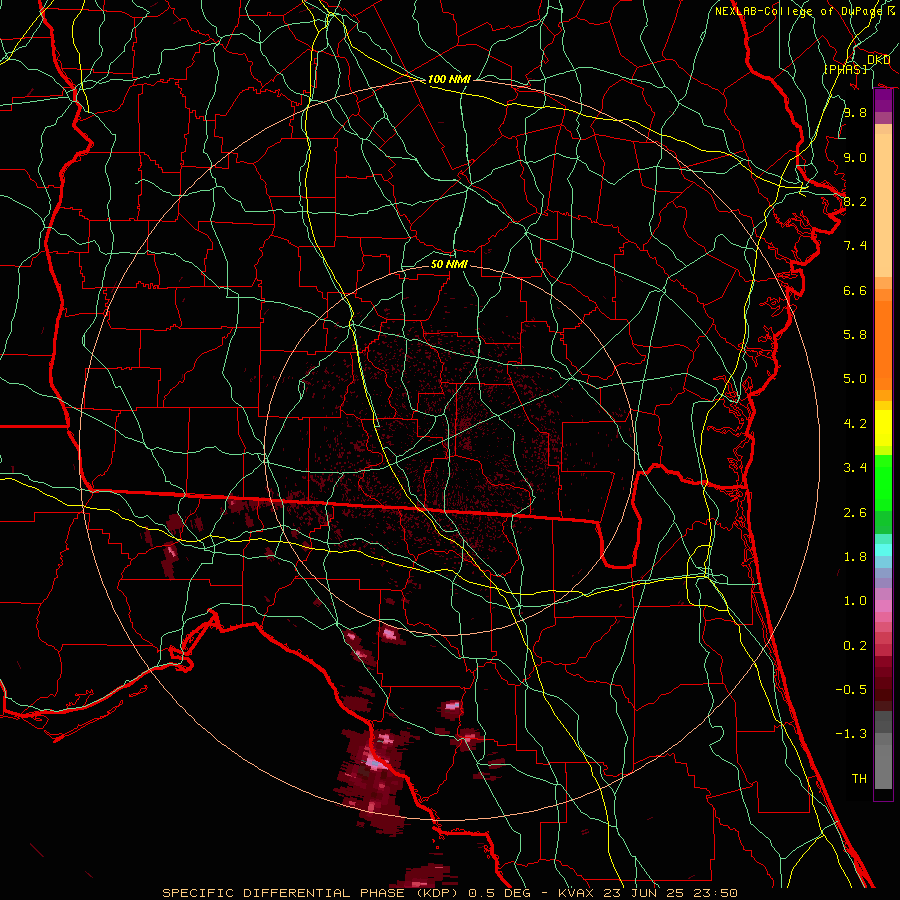Click the bright green band of the color scale
Viewport: 900px width, 900px height.
pos(883,482)
